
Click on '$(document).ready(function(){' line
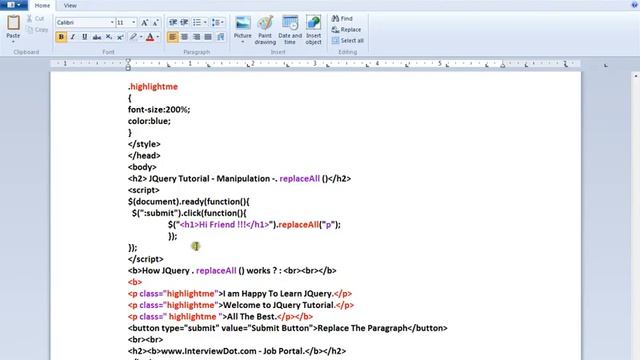coord(189,202)
